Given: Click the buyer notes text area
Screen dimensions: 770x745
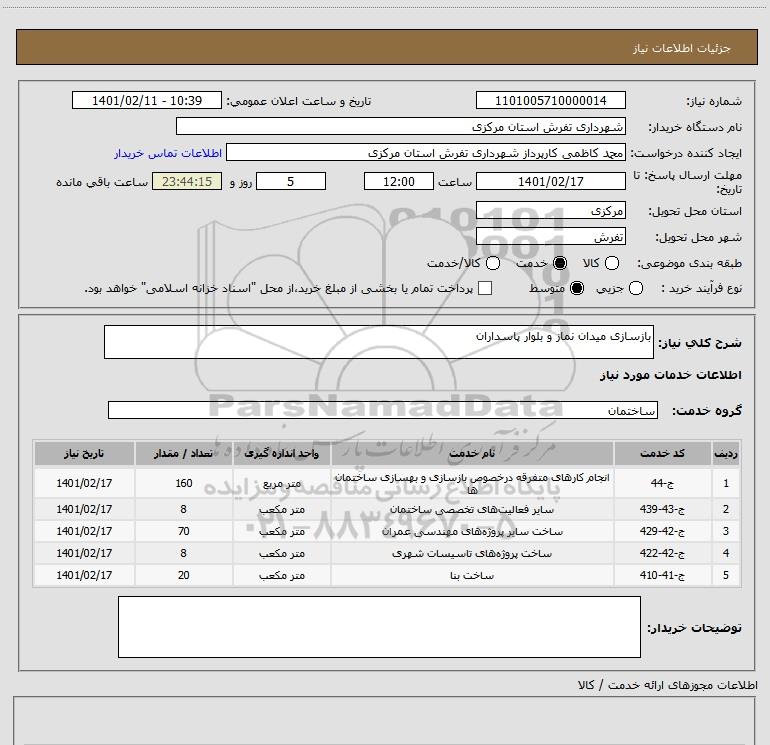Looking at the screenshot, I should [x=379, y=627].
